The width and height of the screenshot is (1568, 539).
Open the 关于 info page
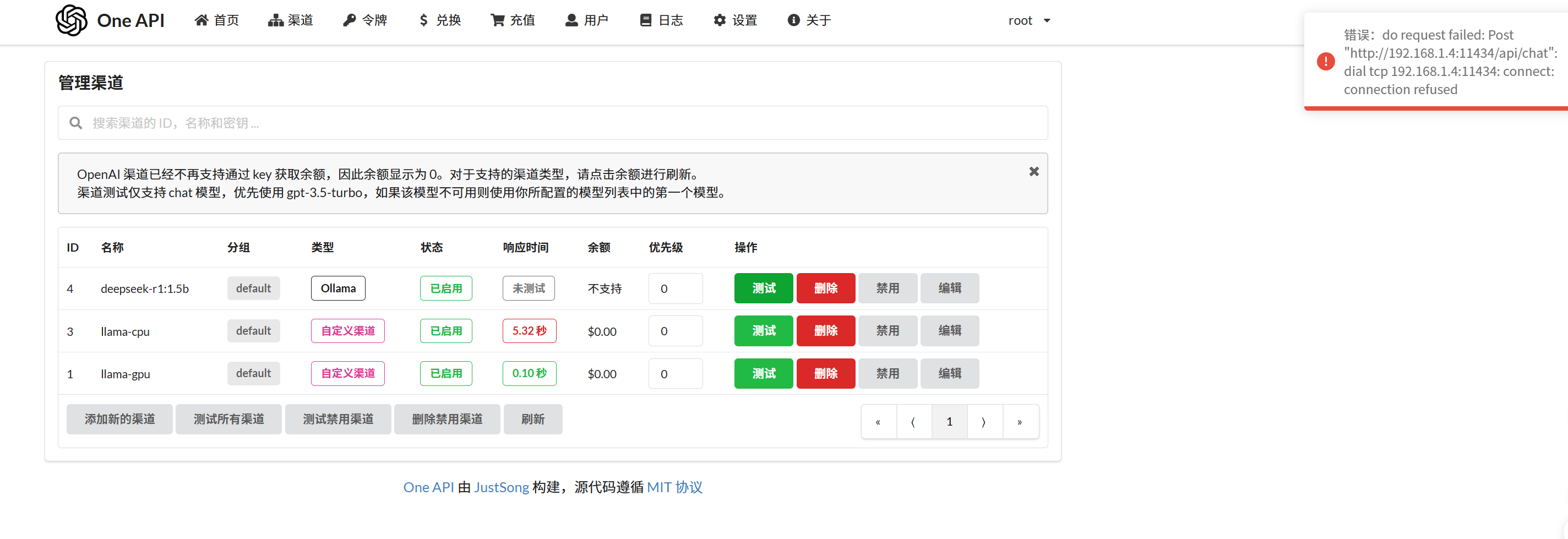tap(809, 21)
